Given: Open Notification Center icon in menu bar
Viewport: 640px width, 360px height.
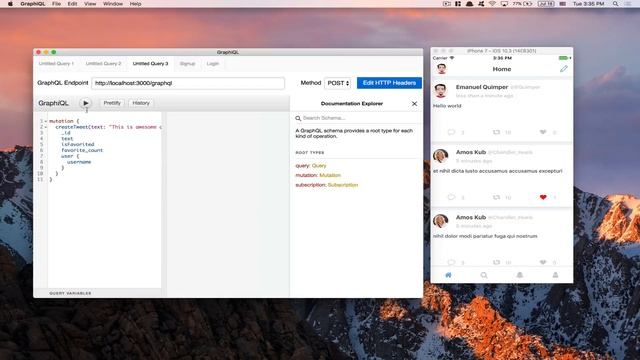Looking at the screenshot, I should tap(628, 4).
